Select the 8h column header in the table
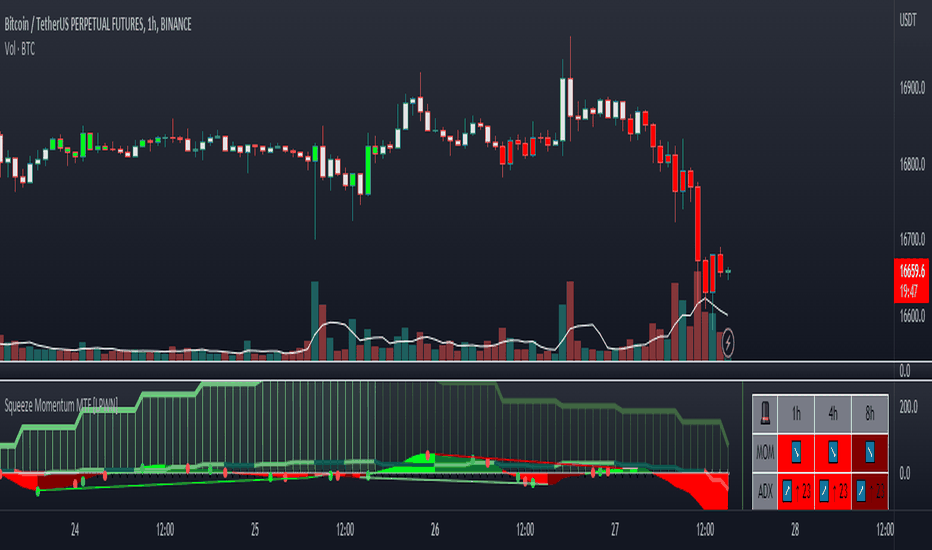The image size is (932, 550). click(870, 414)
